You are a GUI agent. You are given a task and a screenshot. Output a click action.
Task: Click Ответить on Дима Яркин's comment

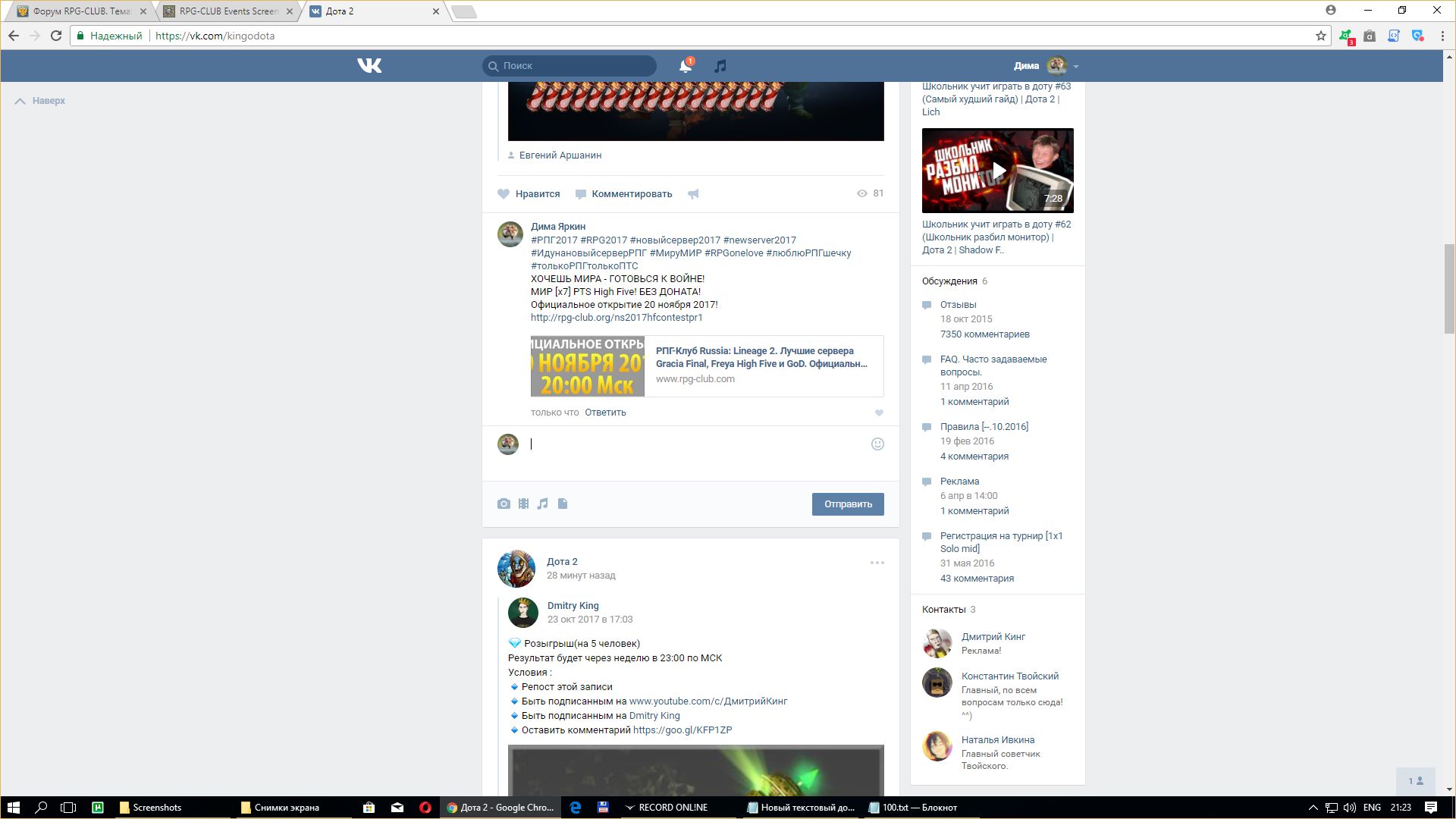tap(605, 413)
